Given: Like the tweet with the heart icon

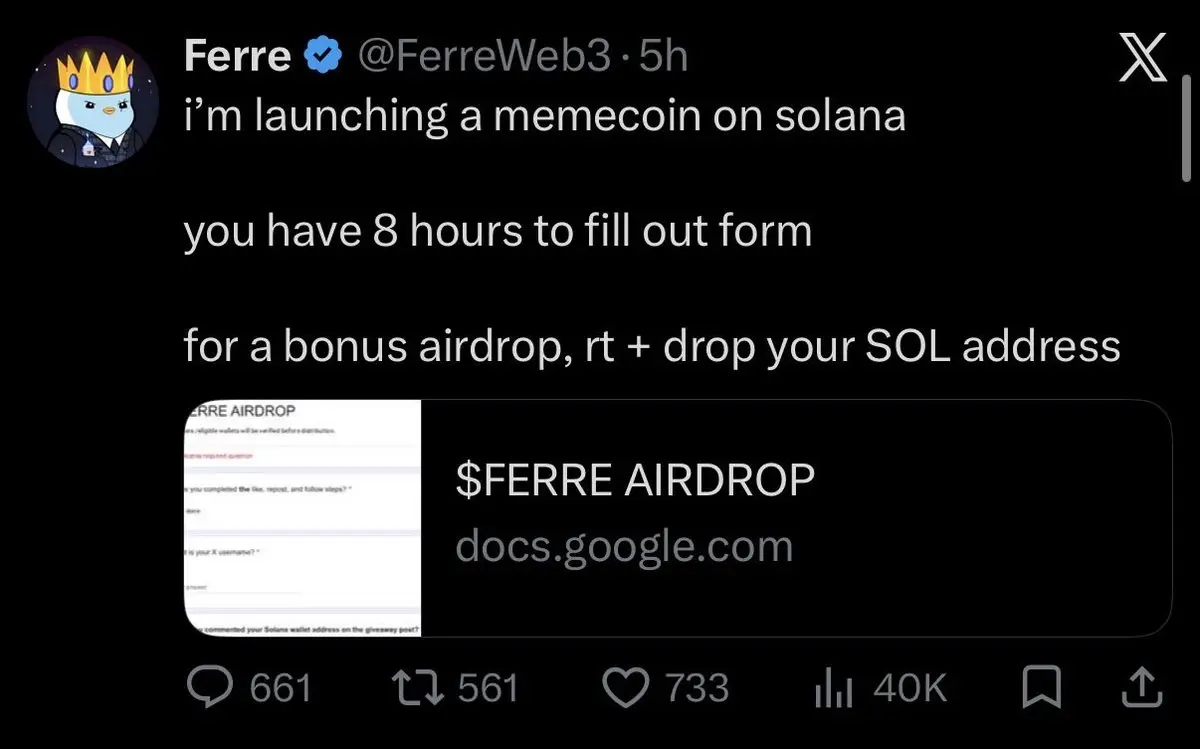Looking at the screenshot, I should pos(626,688).
